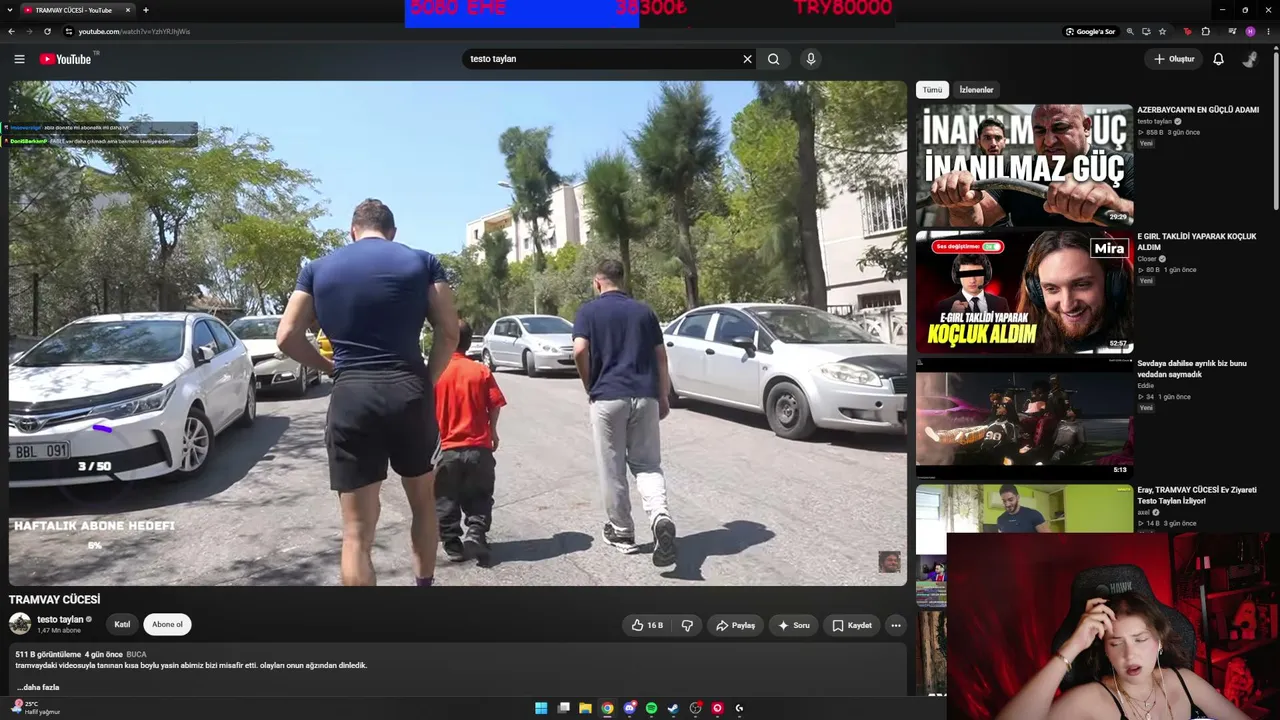The height and width of the screenshot is (720, 1280).
Task: Open Spotify from the taskbar
Action: [x=651, y=708]
